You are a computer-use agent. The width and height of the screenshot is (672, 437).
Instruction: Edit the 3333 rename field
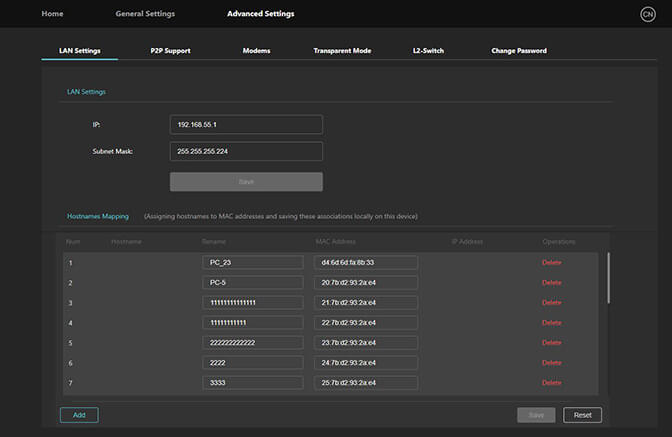[253, 383]
